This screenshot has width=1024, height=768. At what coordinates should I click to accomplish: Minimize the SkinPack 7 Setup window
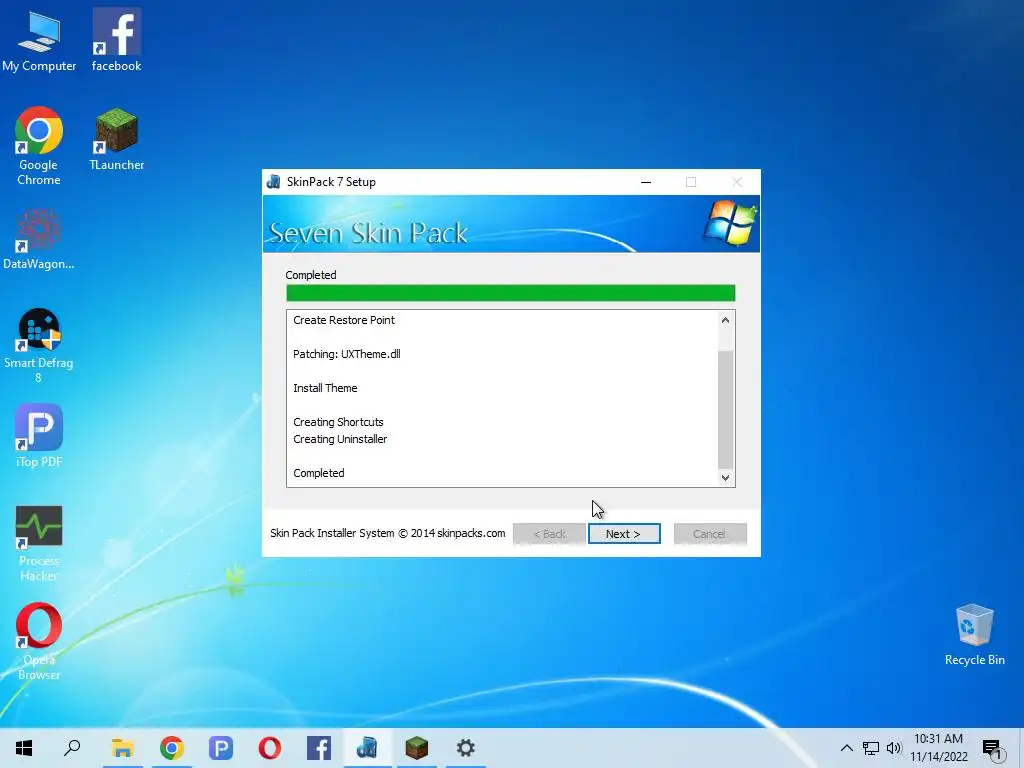pyautogui.click(x=646, y=182)
